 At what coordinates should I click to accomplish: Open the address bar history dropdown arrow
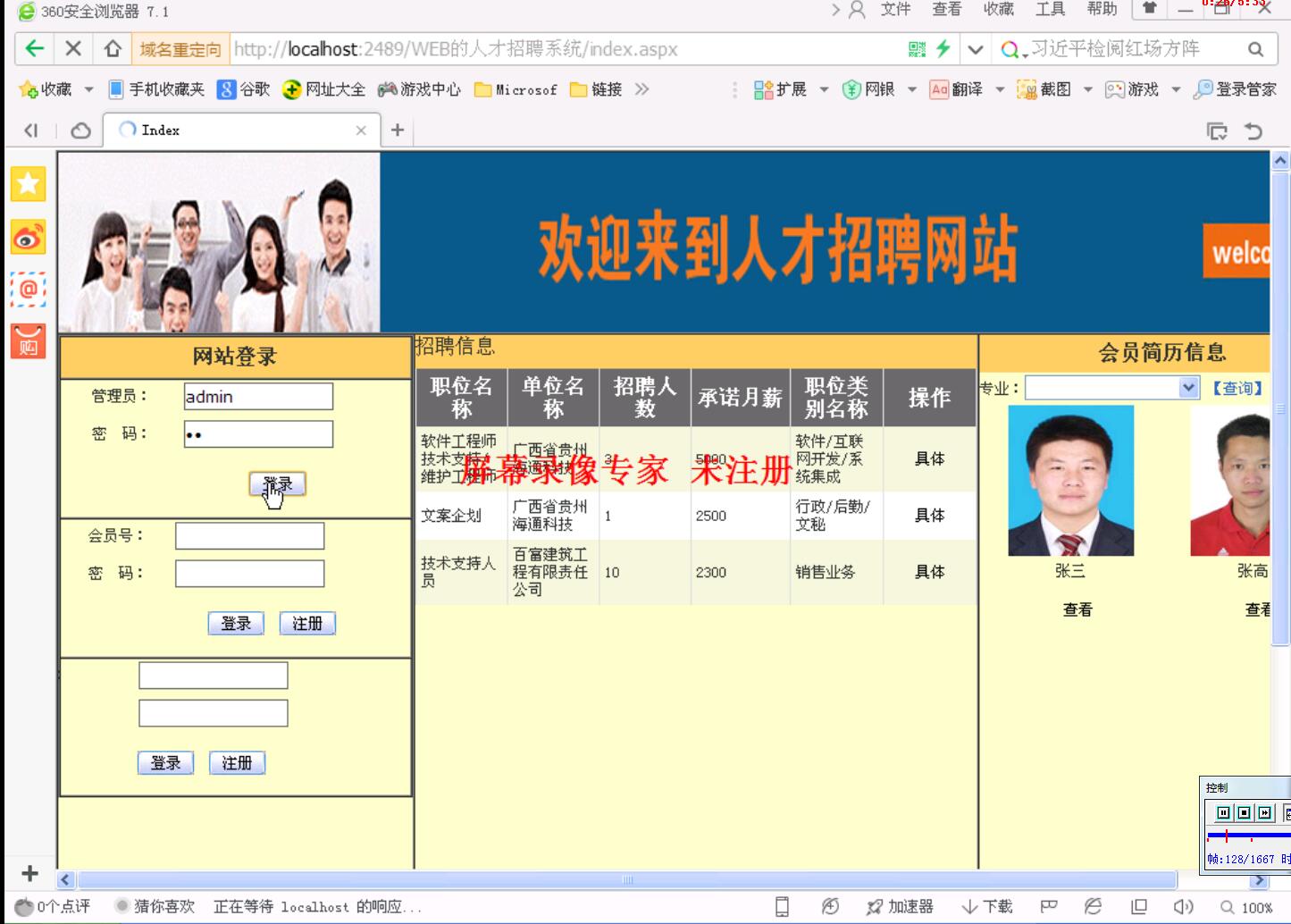[x=976, y=49]
